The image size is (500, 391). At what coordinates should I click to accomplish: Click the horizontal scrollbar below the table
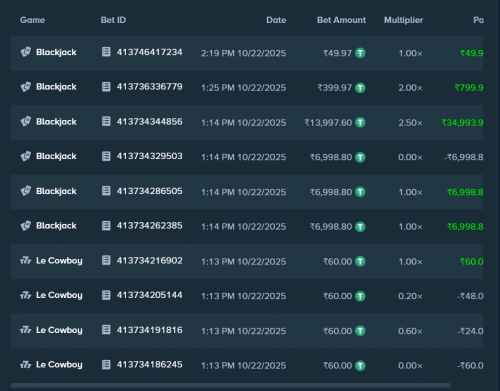tap(230, 385)
